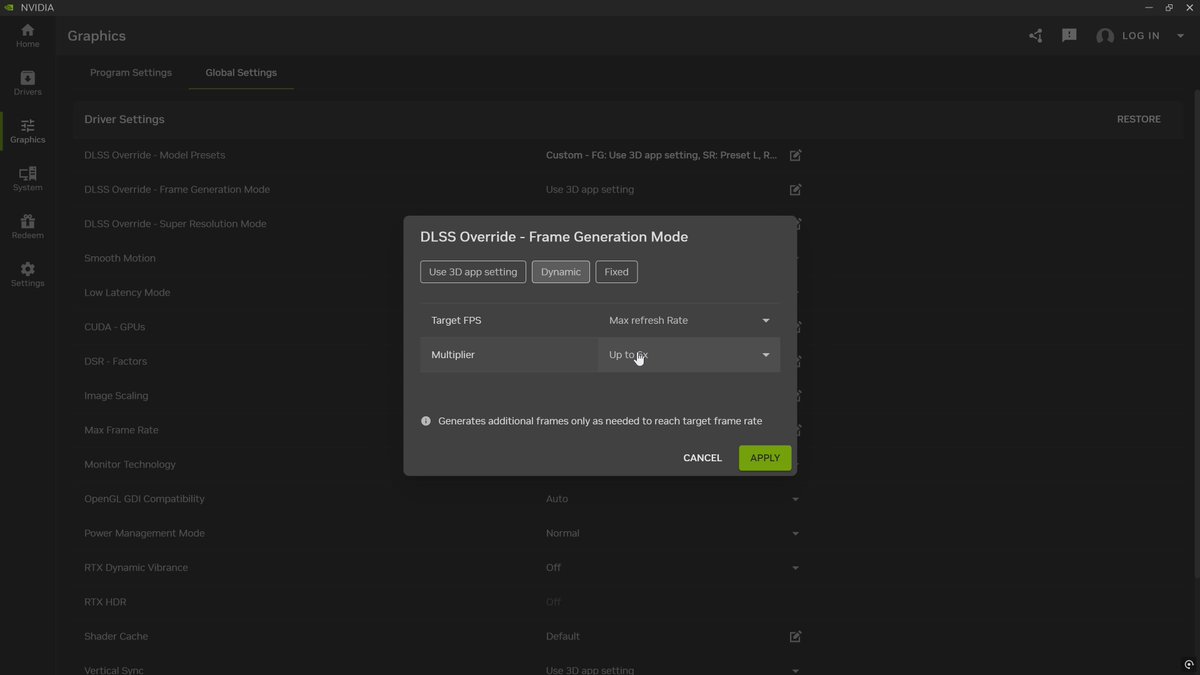
Task: Select the Fixed frame generation mode
Action: pyautogui.click(x=617, y=272)
